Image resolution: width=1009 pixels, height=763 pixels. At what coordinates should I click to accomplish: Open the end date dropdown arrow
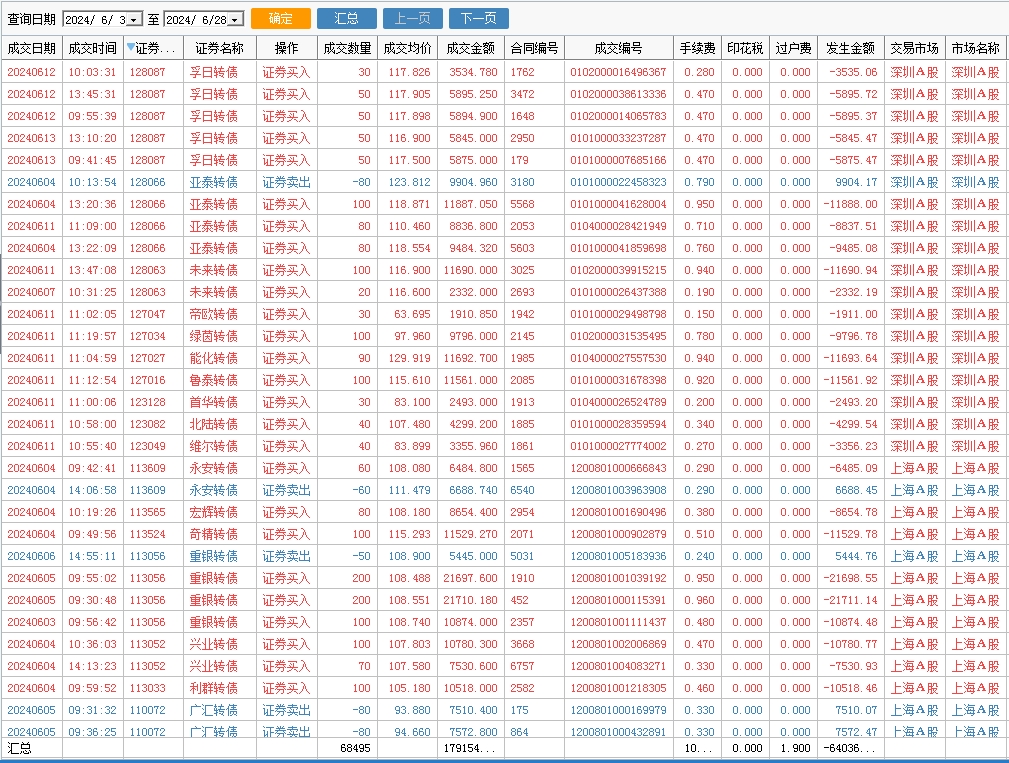[235, 20]
